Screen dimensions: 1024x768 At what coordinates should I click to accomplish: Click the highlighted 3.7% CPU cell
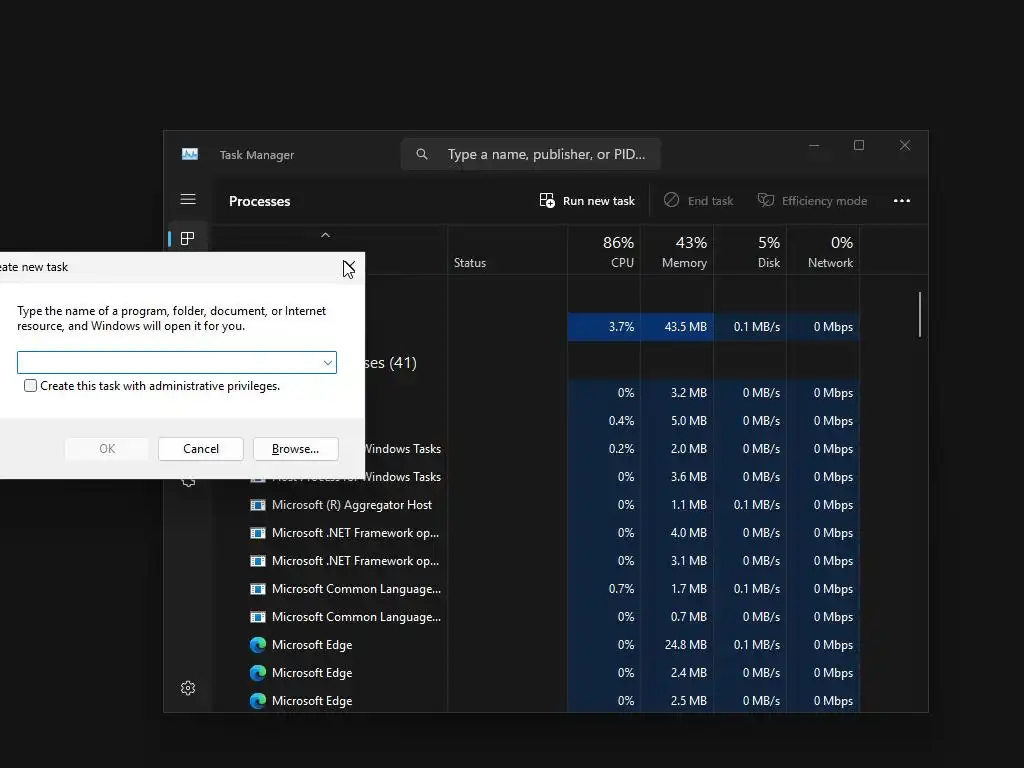click(x=604, y=327)
